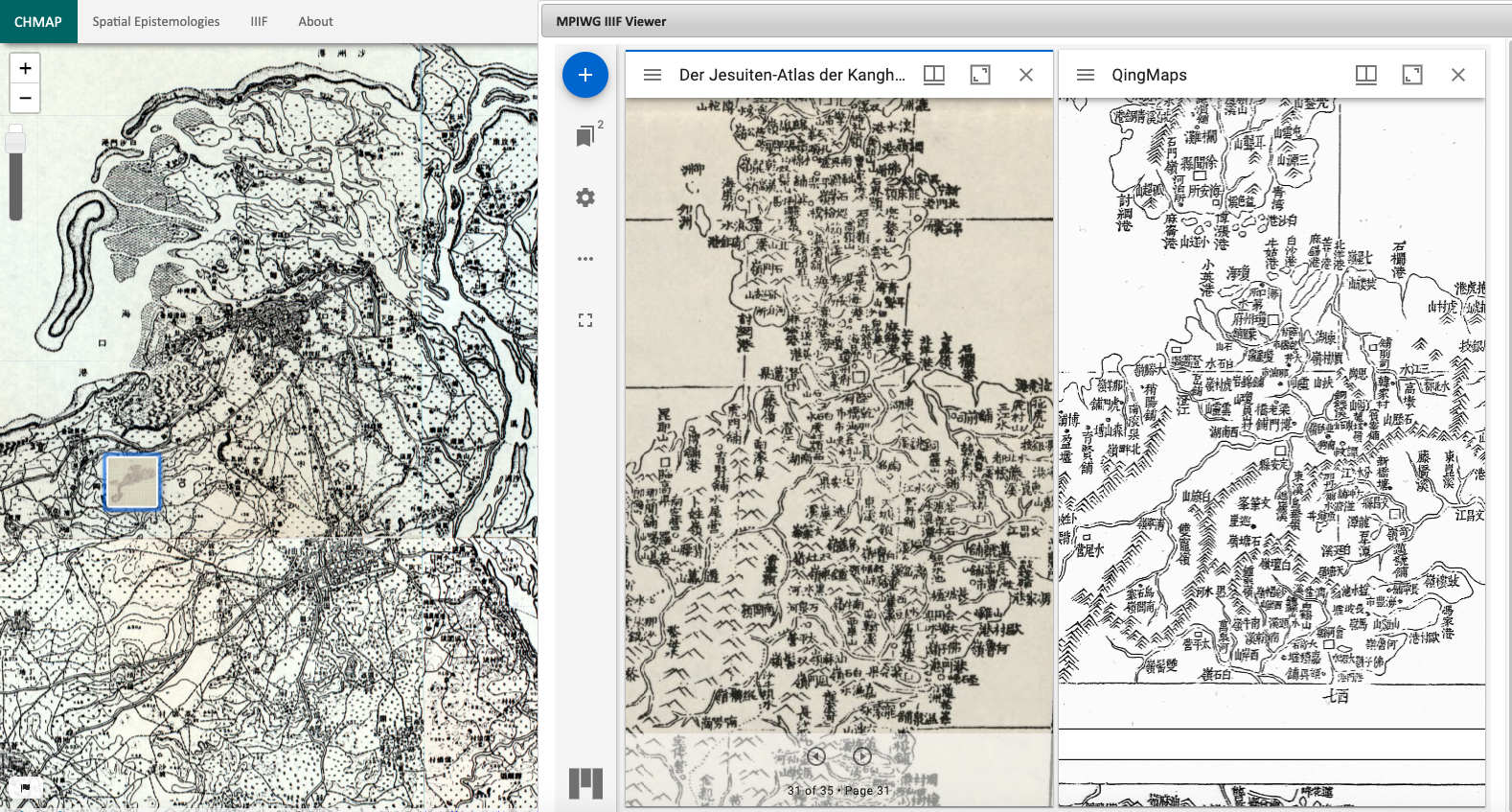Go to next page in Jesuiten-Atlas
1512x812 pixels.
[862, 756]
